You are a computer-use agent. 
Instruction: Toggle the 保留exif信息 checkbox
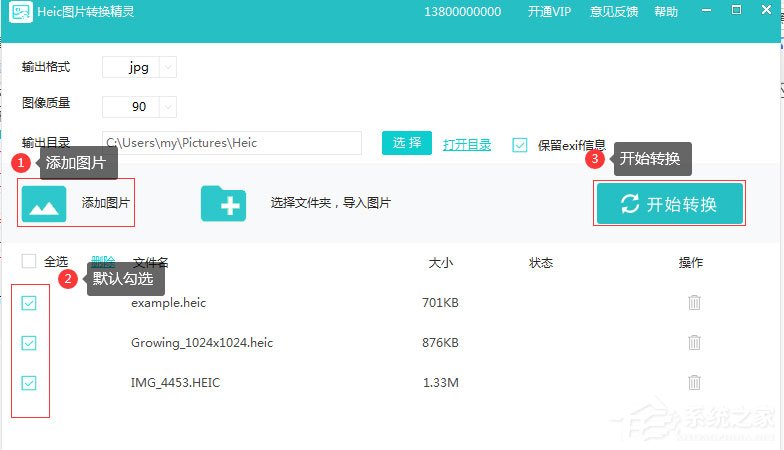pyautogui.click(x=520, y=144)
